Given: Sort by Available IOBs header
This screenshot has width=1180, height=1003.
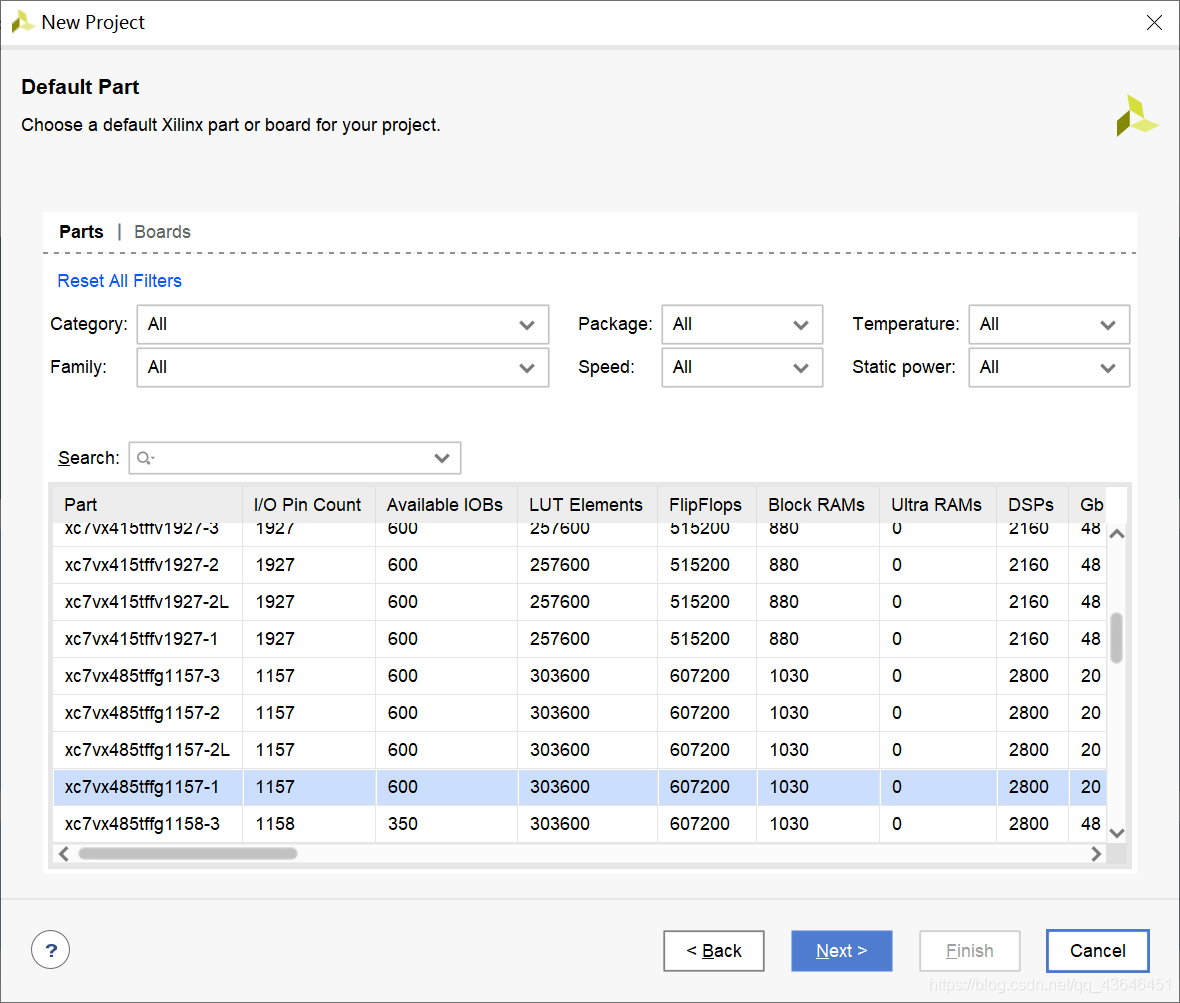Looking at the screenshot, I should pos(446,505).
